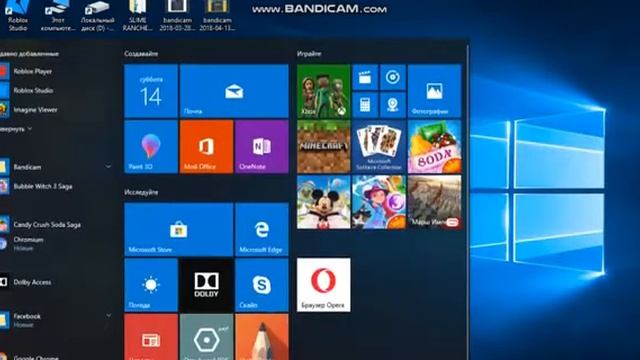The height and width of the screenshot is (360, 640).
Task: Select the Roblox Studio desktop shortcut
Action: coord(18,16)
